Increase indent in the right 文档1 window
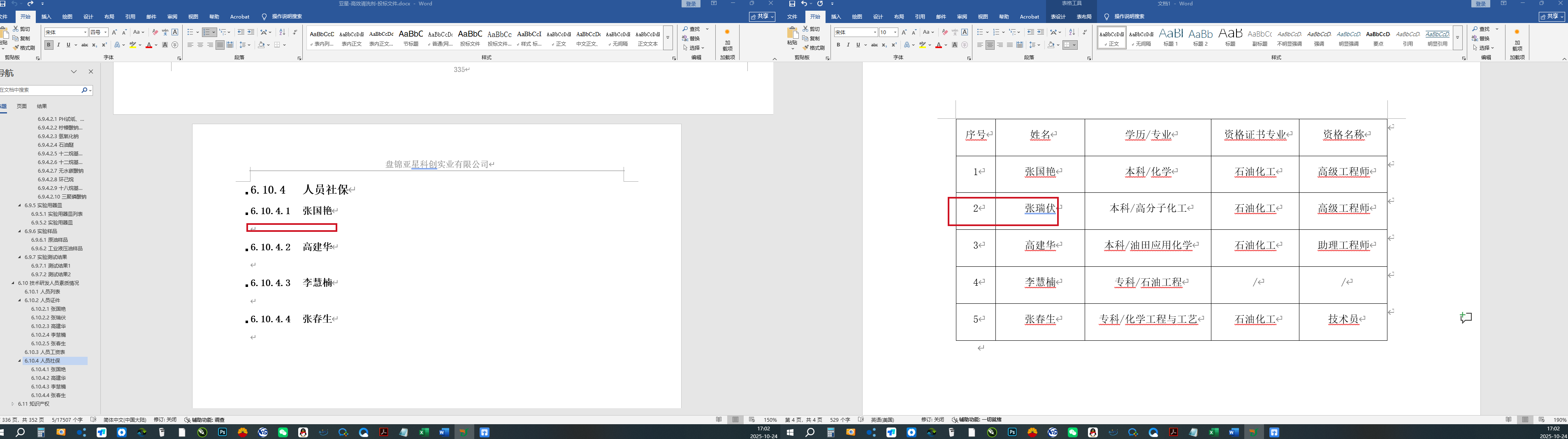 click(1040, 32)
